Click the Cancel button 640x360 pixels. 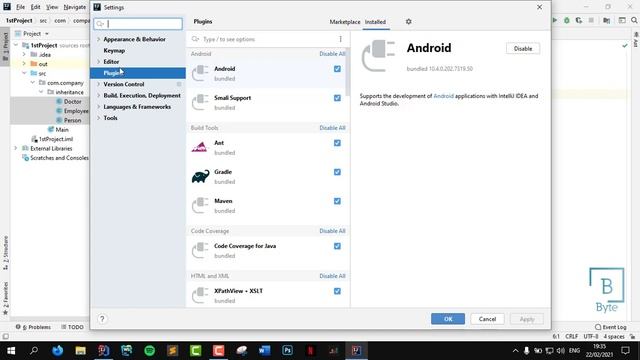point(487,319)
